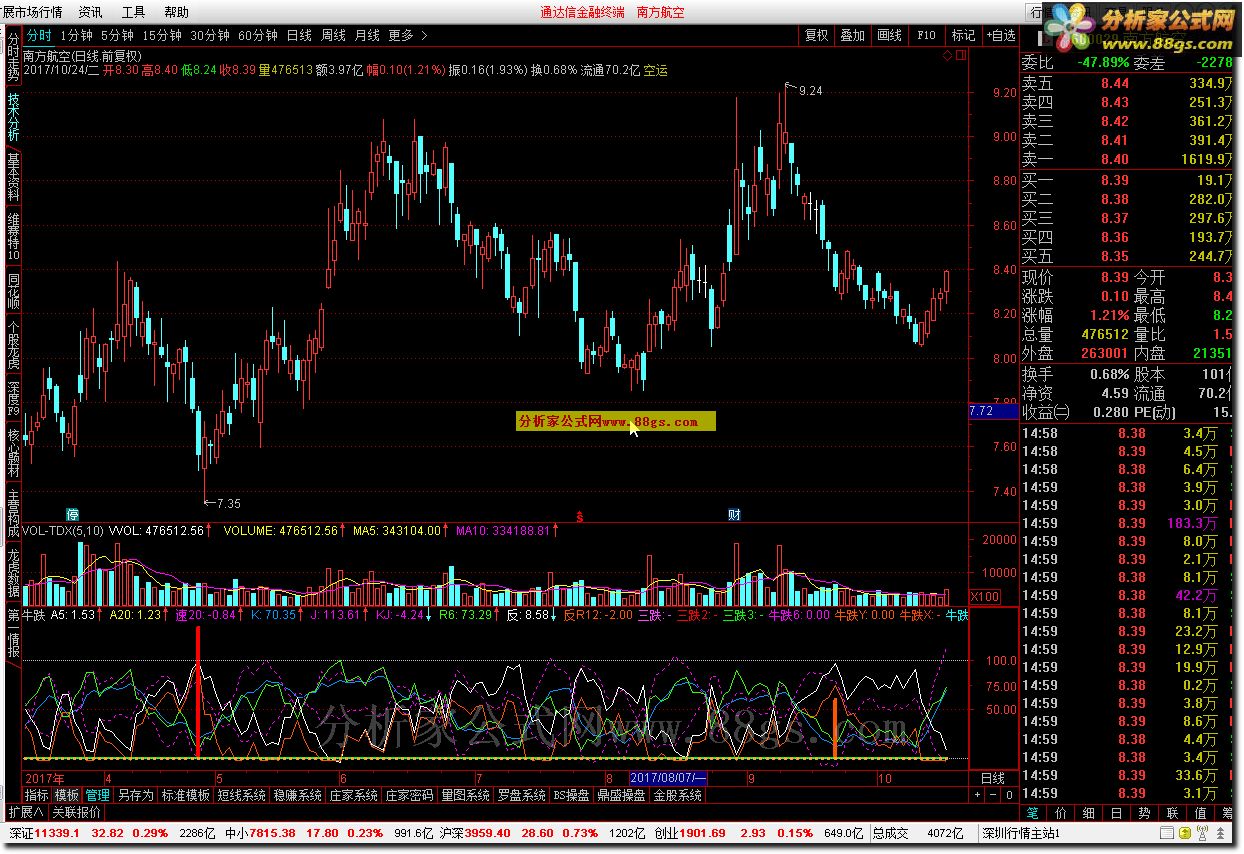Select the 30分钟 period

click(209, 35)
